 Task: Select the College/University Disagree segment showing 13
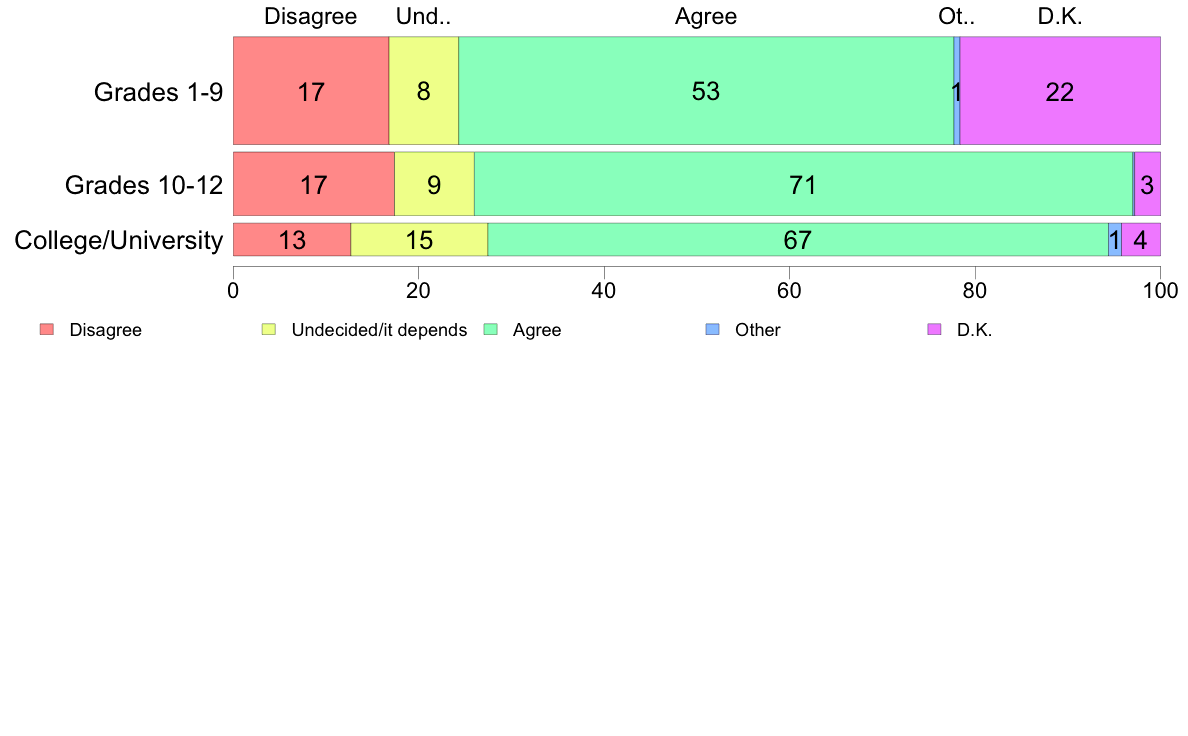pyautogui.click(x=292, y=240)
